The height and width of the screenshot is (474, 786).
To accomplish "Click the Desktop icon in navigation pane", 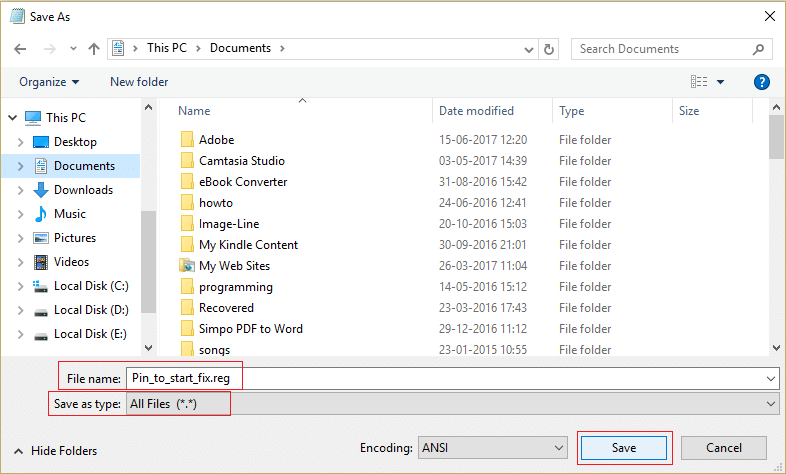I will [x=41, y=142].
